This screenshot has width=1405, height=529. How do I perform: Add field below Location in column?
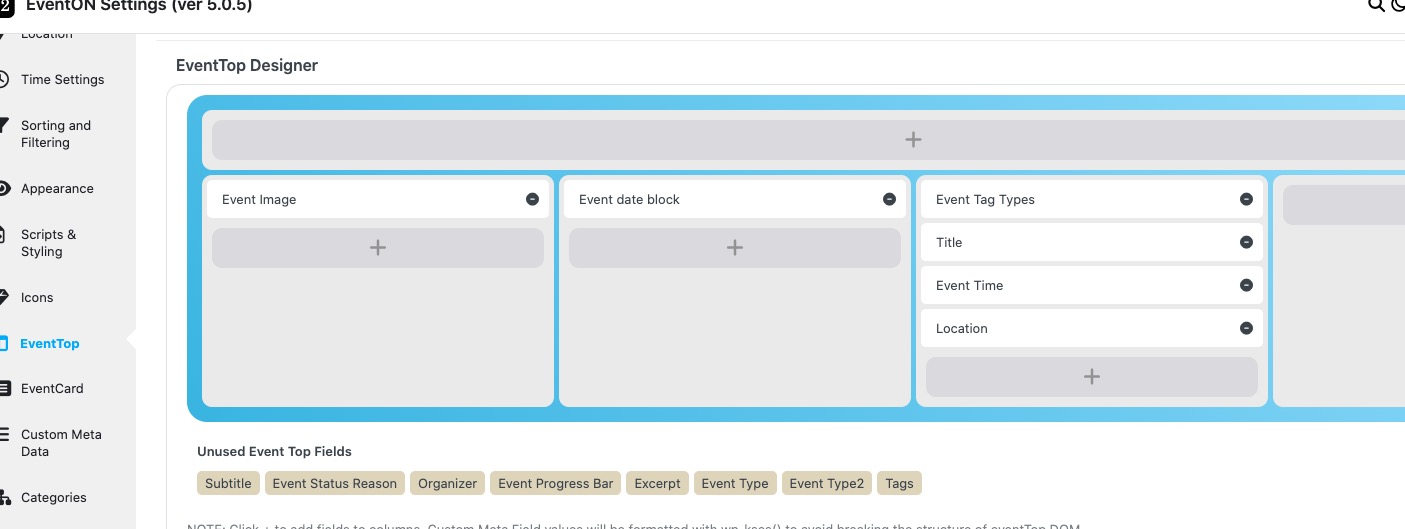click(1091, 376)
